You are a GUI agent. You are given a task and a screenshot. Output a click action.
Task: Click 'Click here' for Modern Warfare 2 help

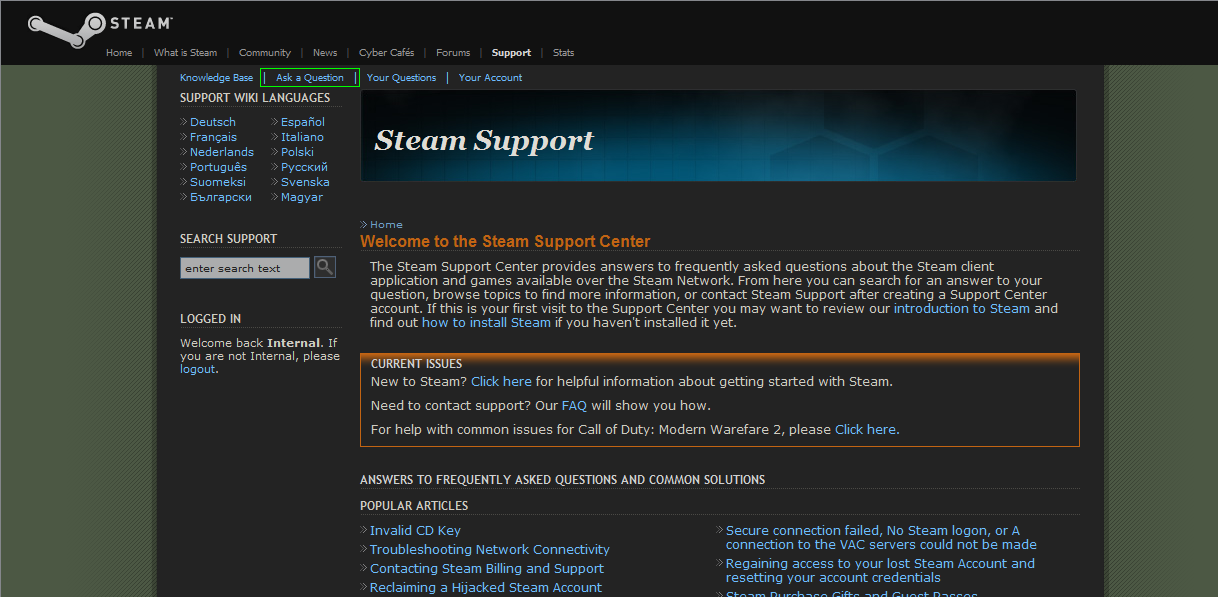[x=865, y=430]
